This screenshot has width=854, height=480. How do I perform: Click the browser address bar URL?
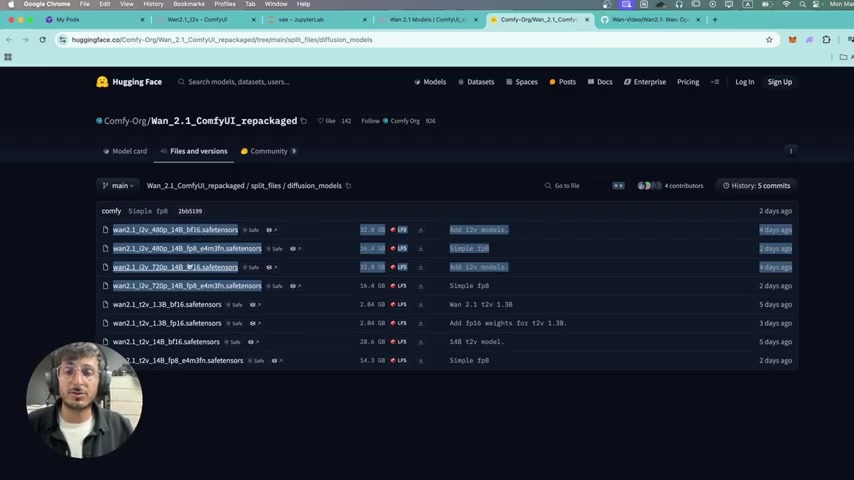pos(222,40)
